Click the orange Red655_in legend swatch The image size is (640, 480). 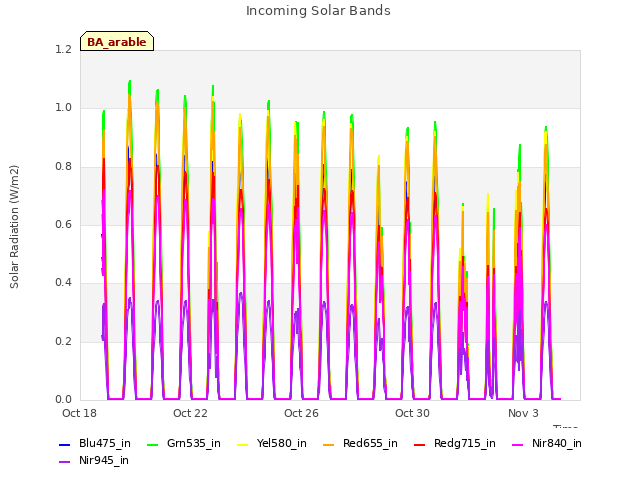(328, 444)
